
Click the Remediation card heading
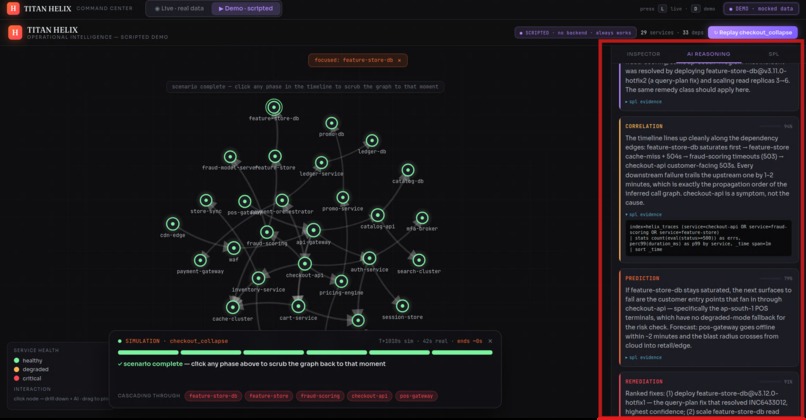click(644, 381)
